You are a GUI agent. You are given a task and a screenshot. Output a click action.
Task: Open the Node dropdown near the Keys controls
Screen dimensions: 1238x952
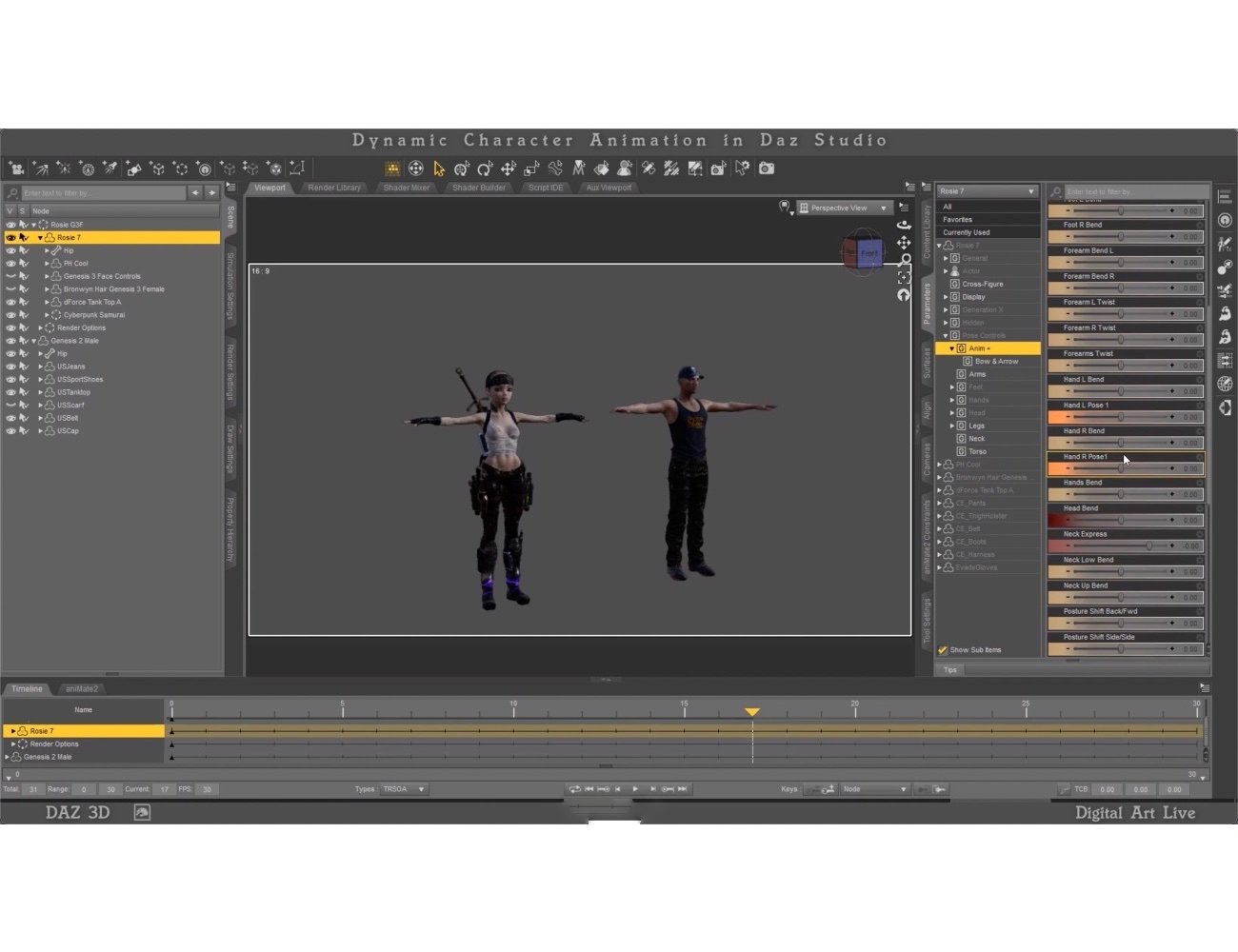click(x=873, y=788)
